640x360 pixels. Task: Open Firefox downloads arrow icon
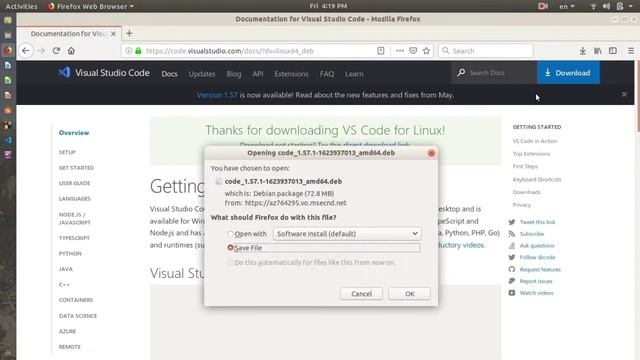point(582,51)
